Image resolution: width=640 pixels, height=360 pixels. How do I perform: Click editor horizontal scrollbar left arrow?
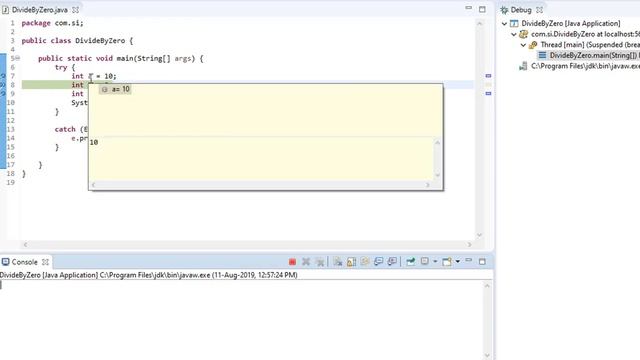pyautogui.click(x=25, y=244)
